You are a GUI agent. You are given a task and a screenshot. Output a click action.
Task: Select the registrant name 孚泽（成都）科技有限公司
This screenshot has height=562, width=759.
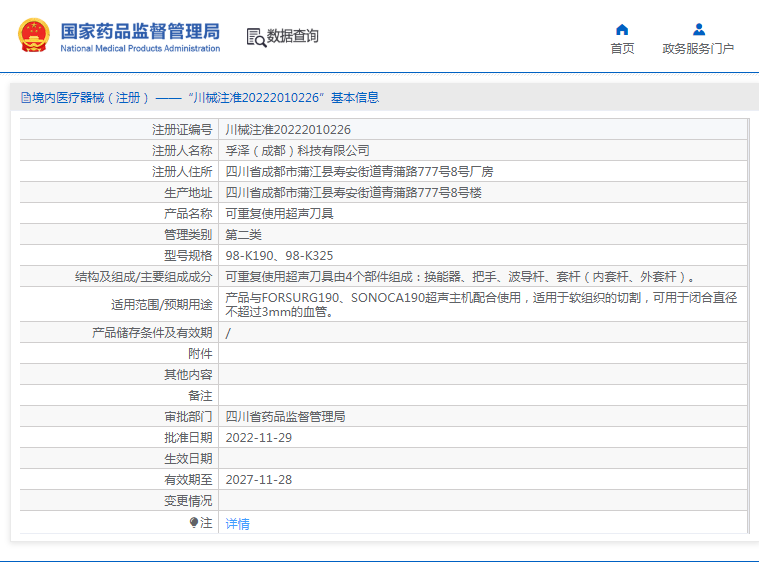297,151
